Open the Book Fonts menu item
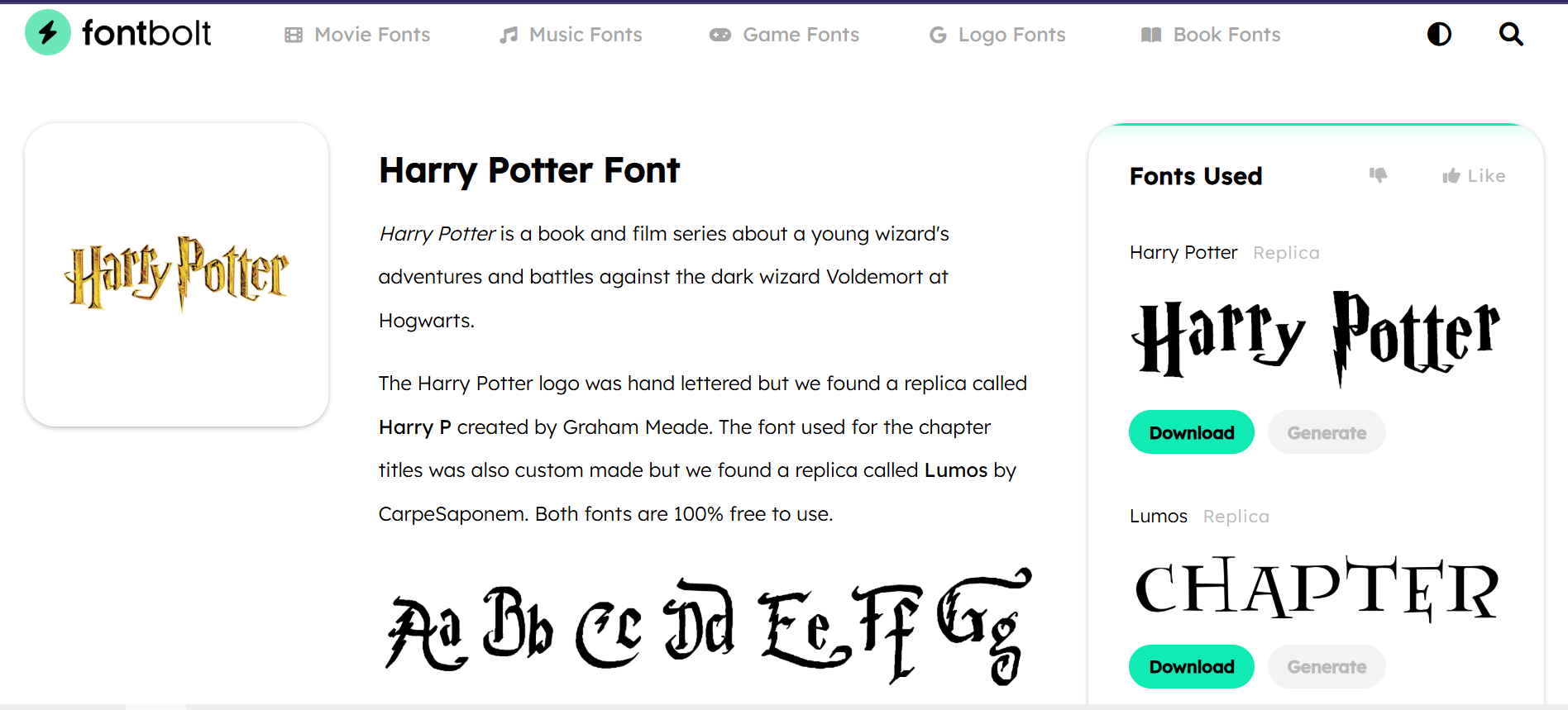Viewport: 1568px width, 710px height. point(1226,35)
